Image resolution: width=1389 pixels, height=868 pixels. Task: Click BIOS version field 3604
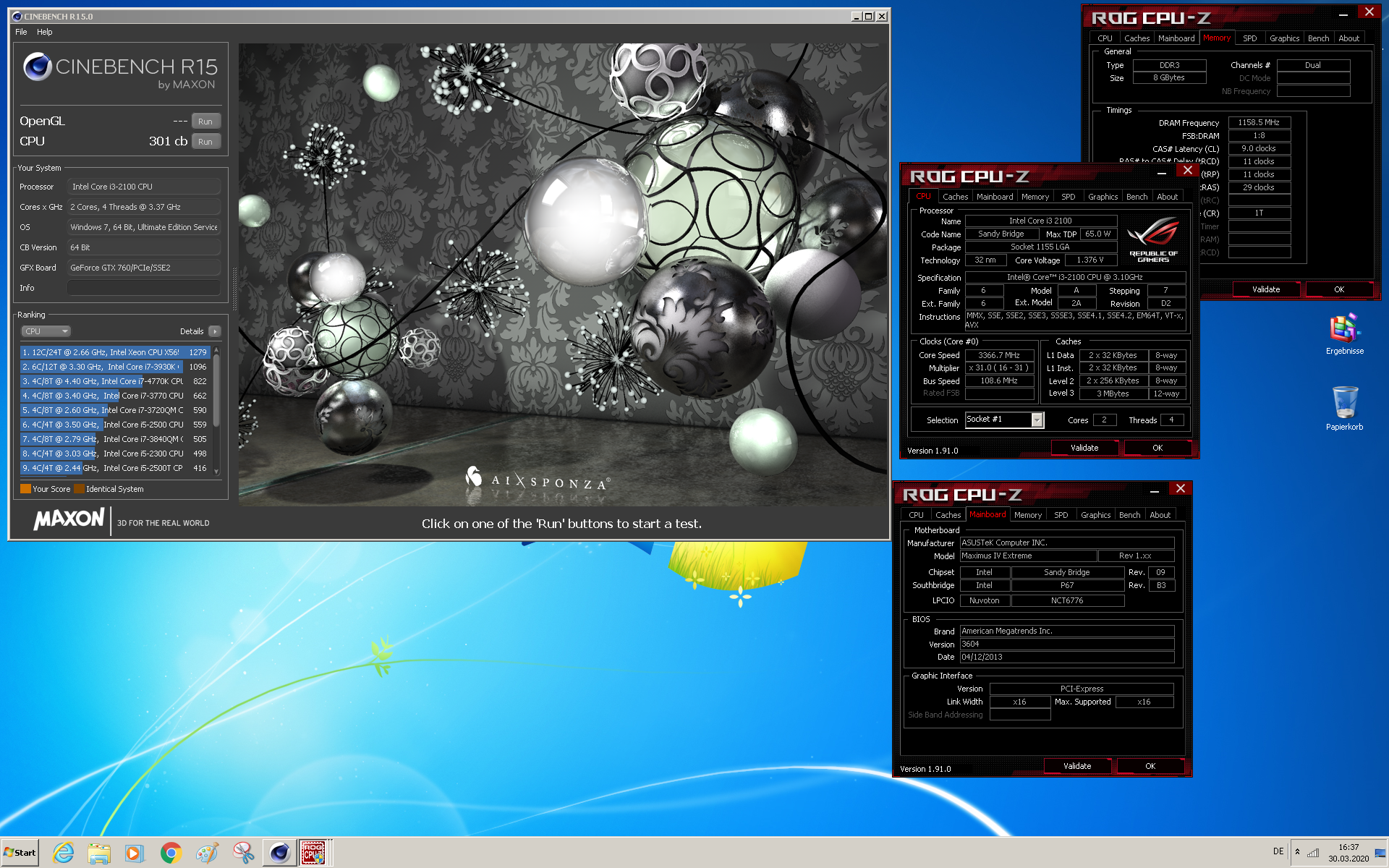tap(1066, 644)
